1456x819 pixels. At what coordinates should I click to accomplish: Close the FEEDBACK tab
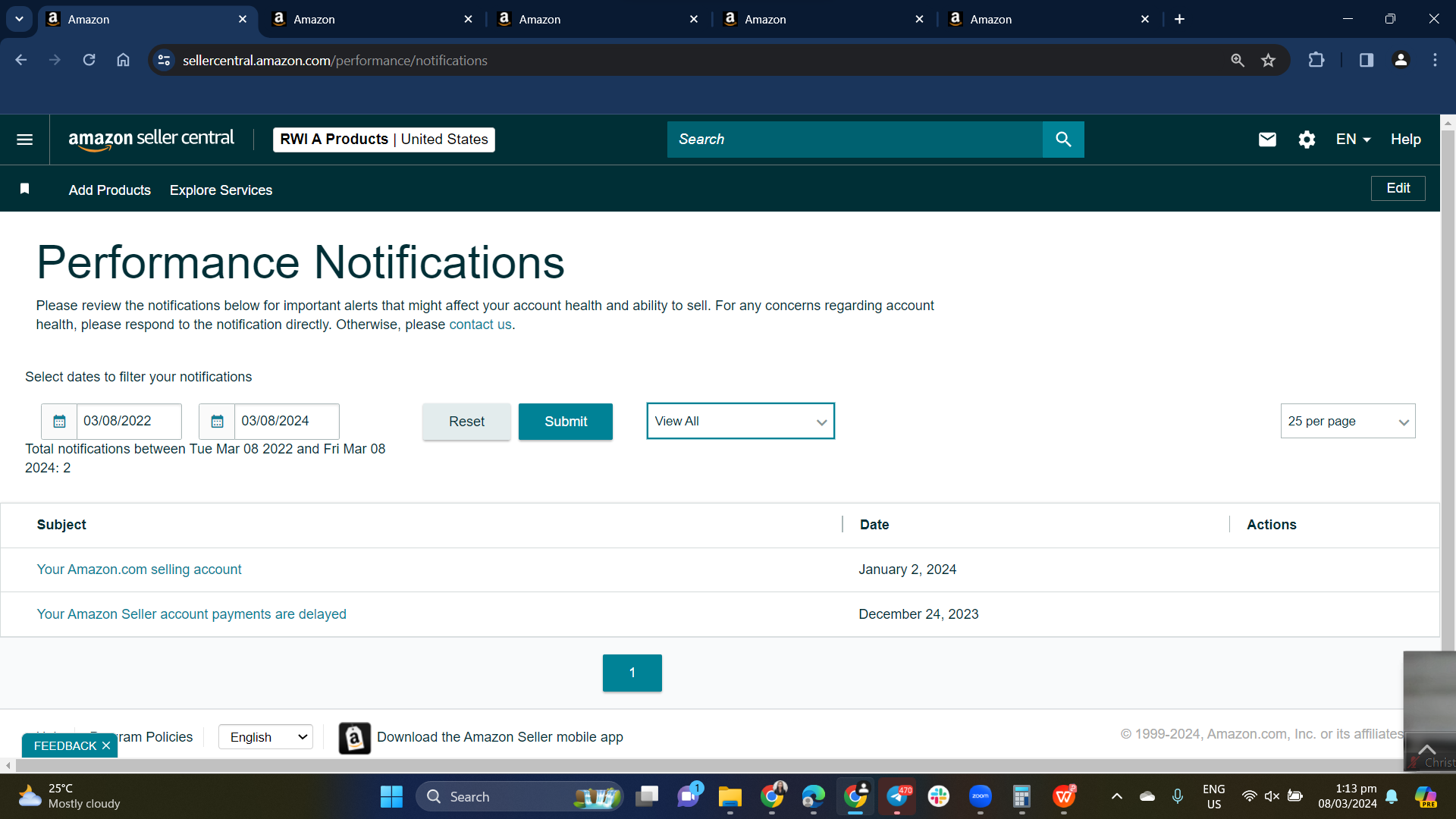click(x=106, y=746)
